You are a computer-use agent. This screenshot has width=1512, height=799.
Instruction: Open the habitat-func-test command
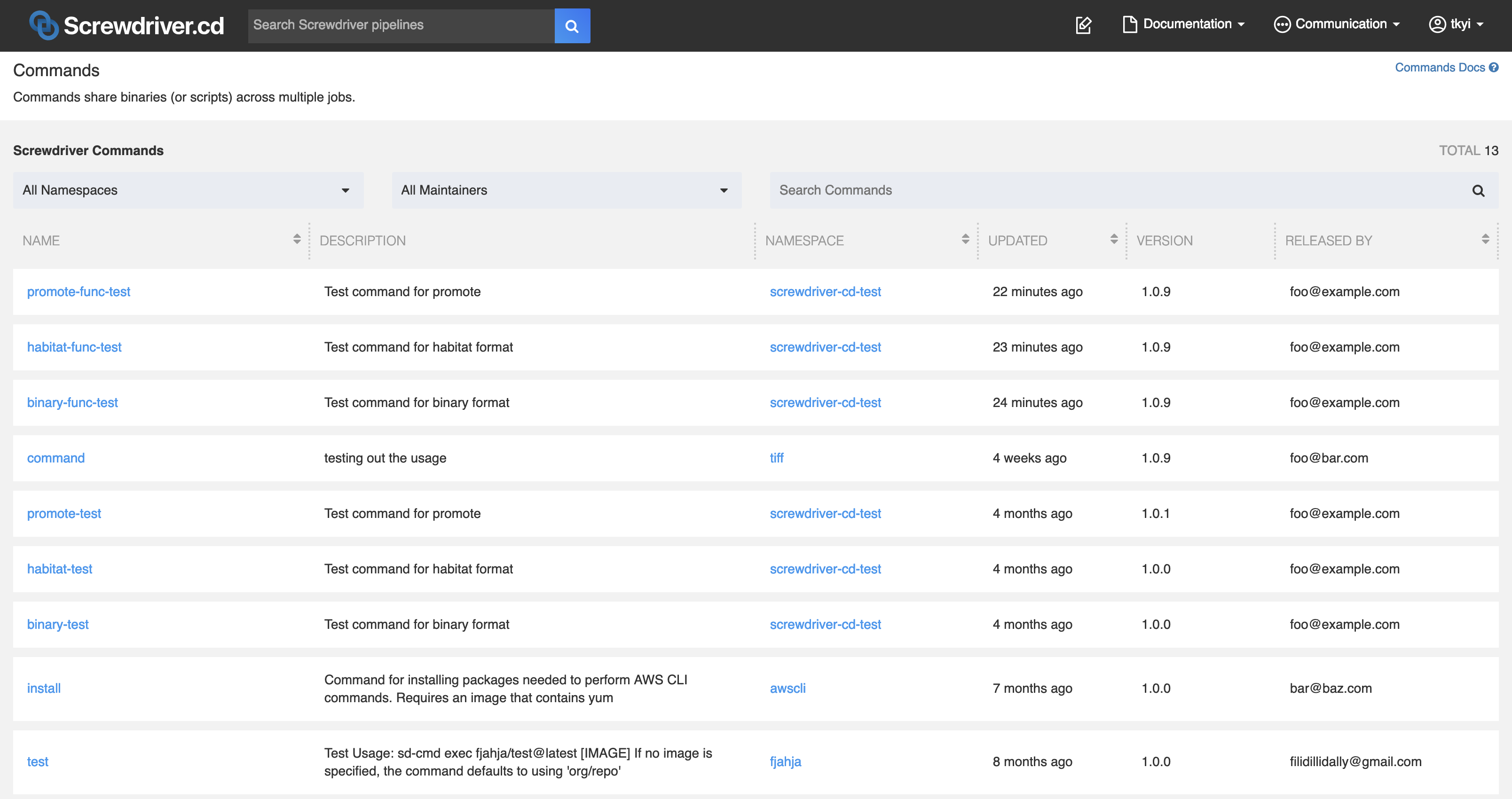coord(74,347)
